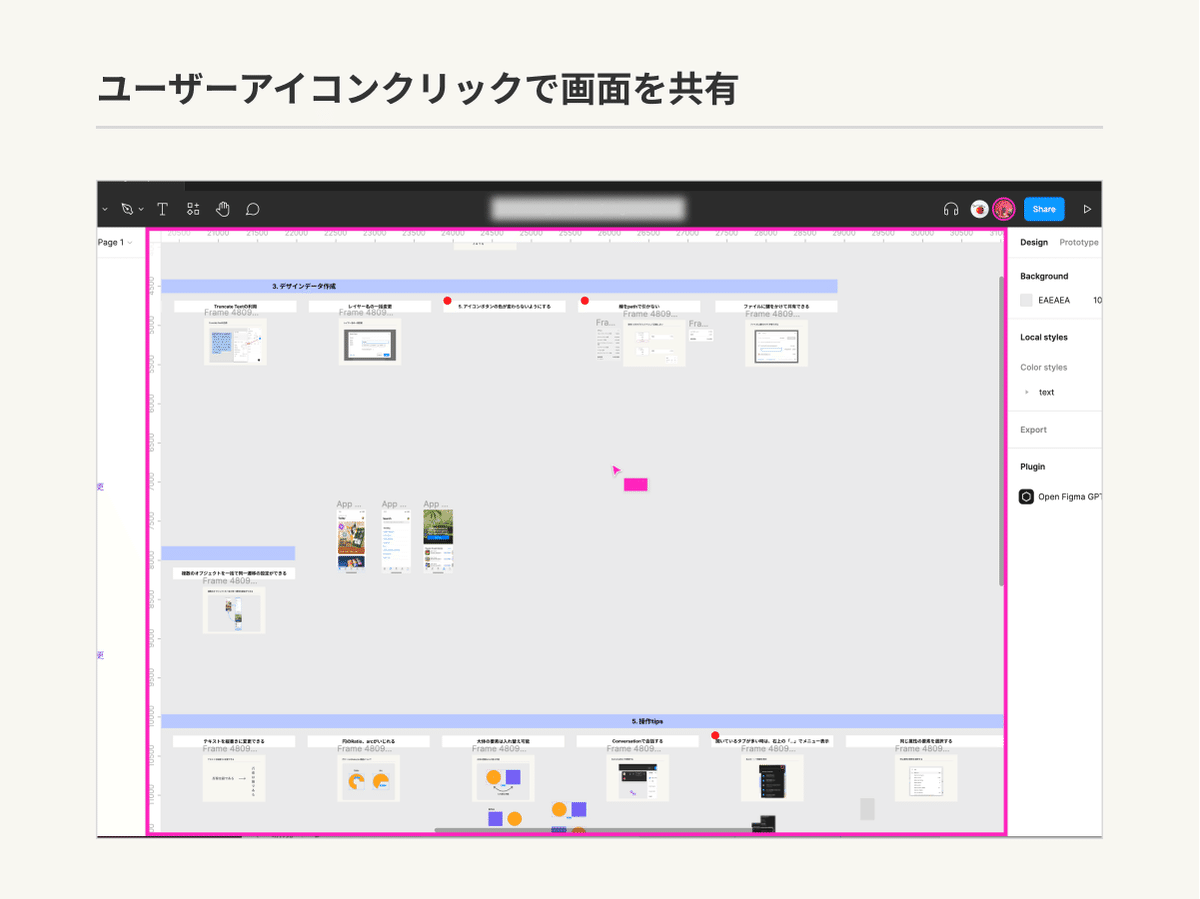Select the 'Conversationで会話する' frame thumbnail
The height and width of the screenshot is (899, 1200).
tap(637, 778)
